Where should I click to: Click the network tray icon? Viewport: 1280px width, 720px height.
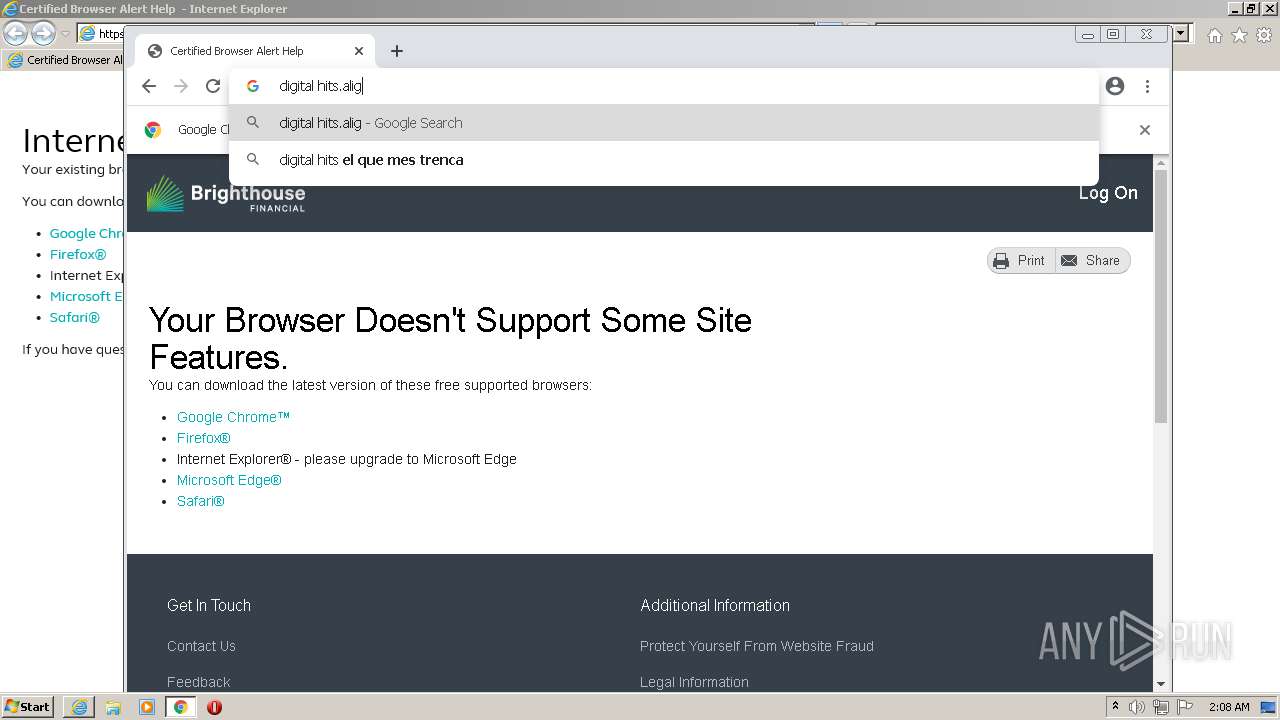click(x=1161, y=707)
